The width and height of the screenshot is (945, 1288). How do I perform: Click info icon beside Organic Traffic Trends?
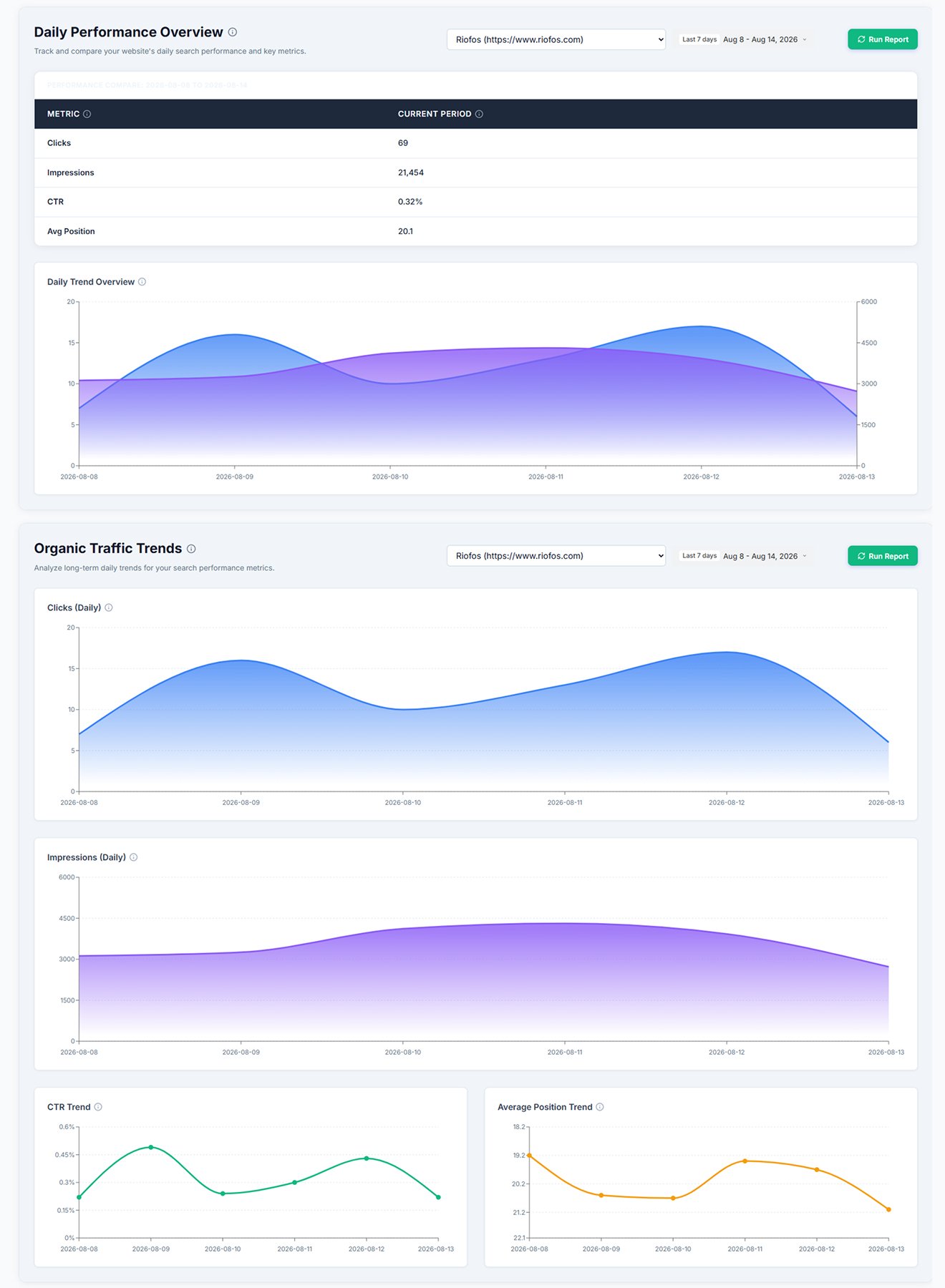coord(191,549)
